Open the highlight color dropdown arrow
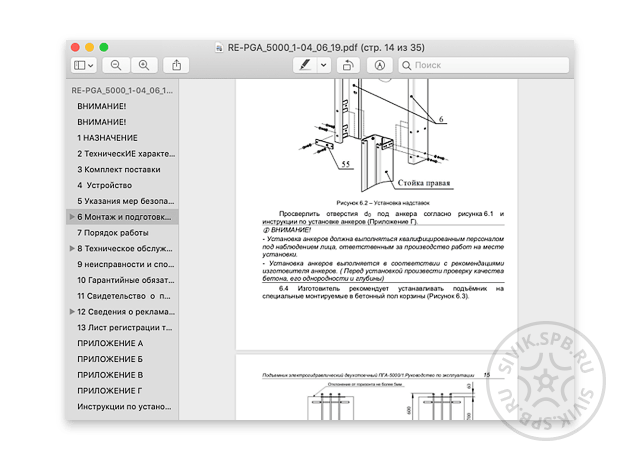642x463 pixels. click(x=323, y=65)
